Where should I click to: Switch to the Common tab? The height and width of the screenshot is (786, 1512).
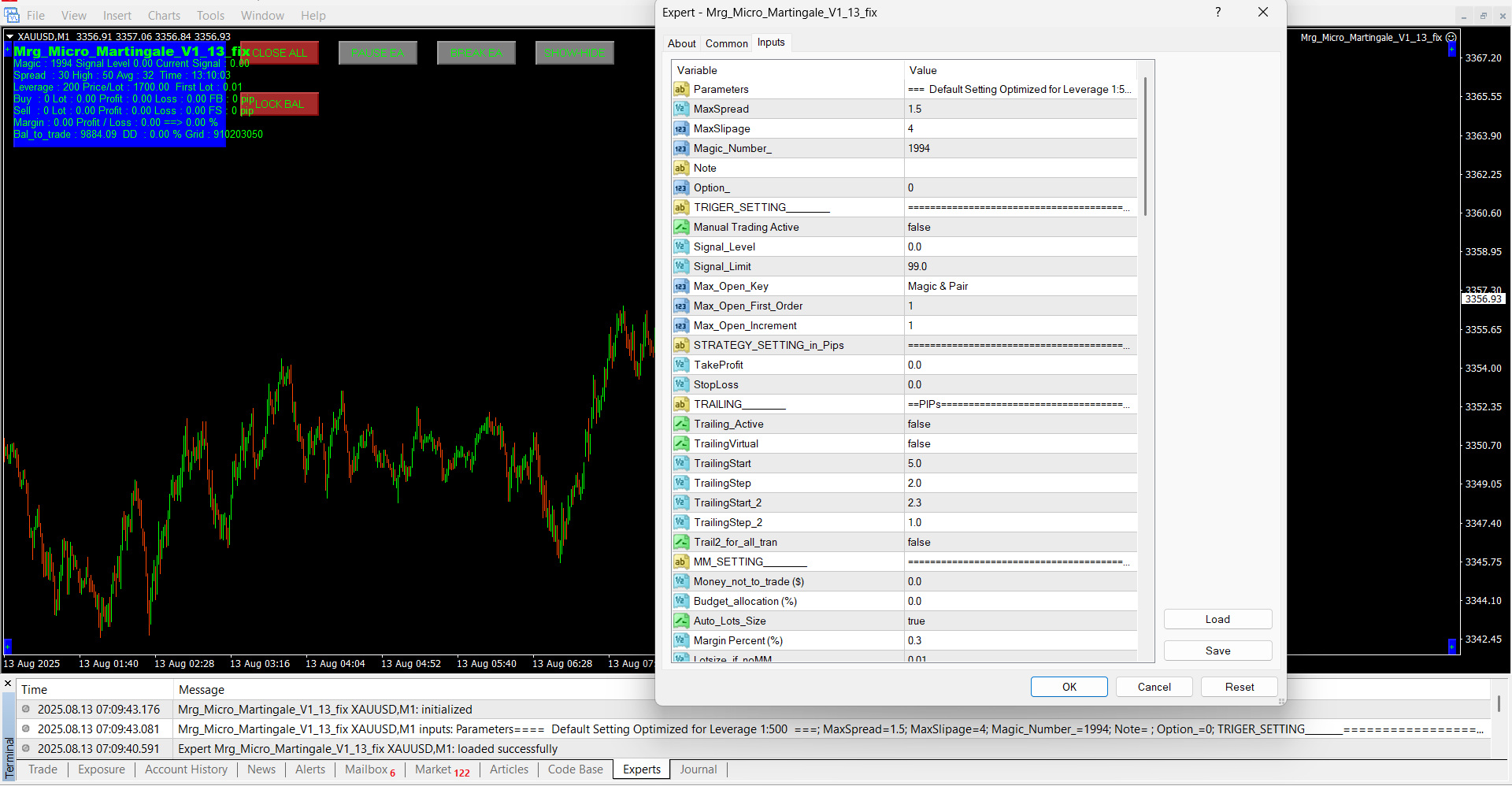pyautogui.click(x=726, y=43)
